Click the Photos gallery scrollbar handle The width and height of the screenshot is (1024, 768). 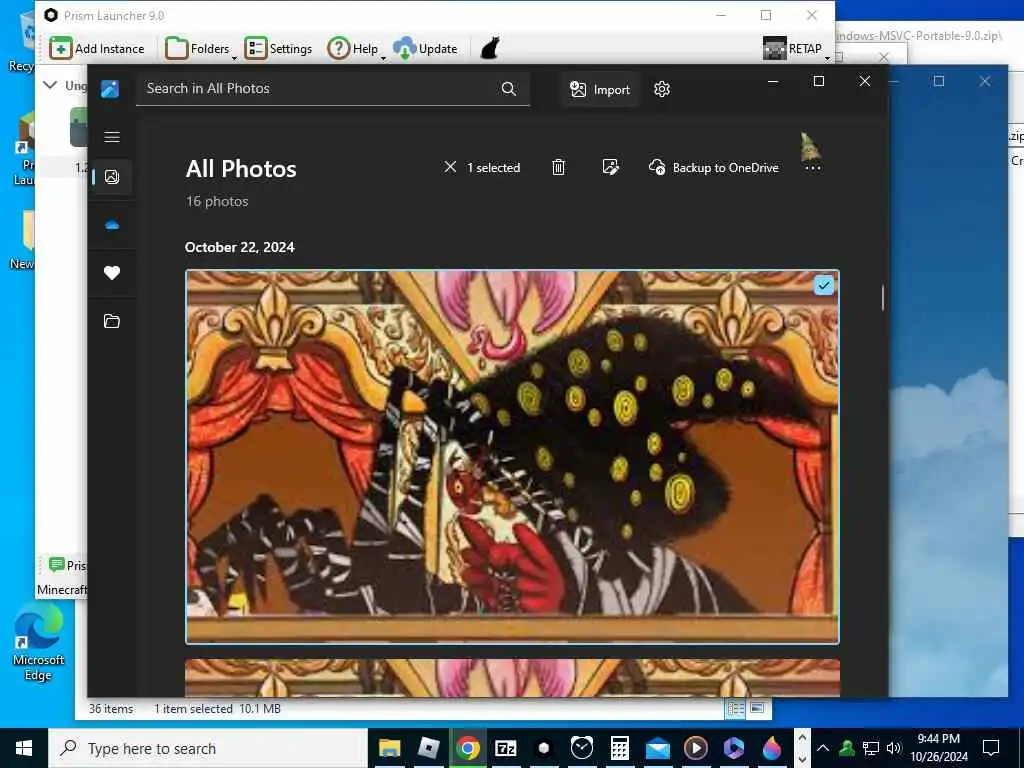click(x=882, y=298)
